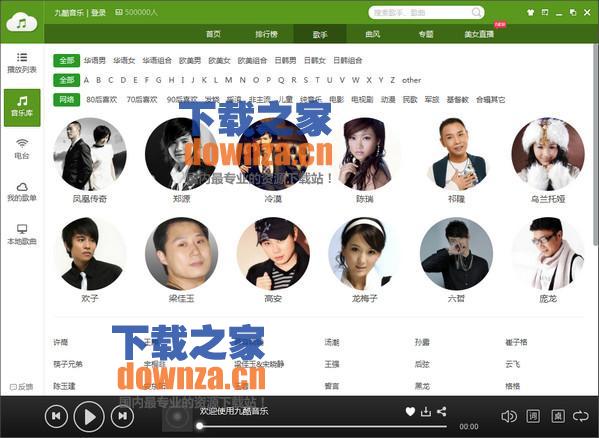This screenshot has height=438, width=599.
Task: Open the 电台 radio sidebar icon
Action: click(x=22, y=149)
